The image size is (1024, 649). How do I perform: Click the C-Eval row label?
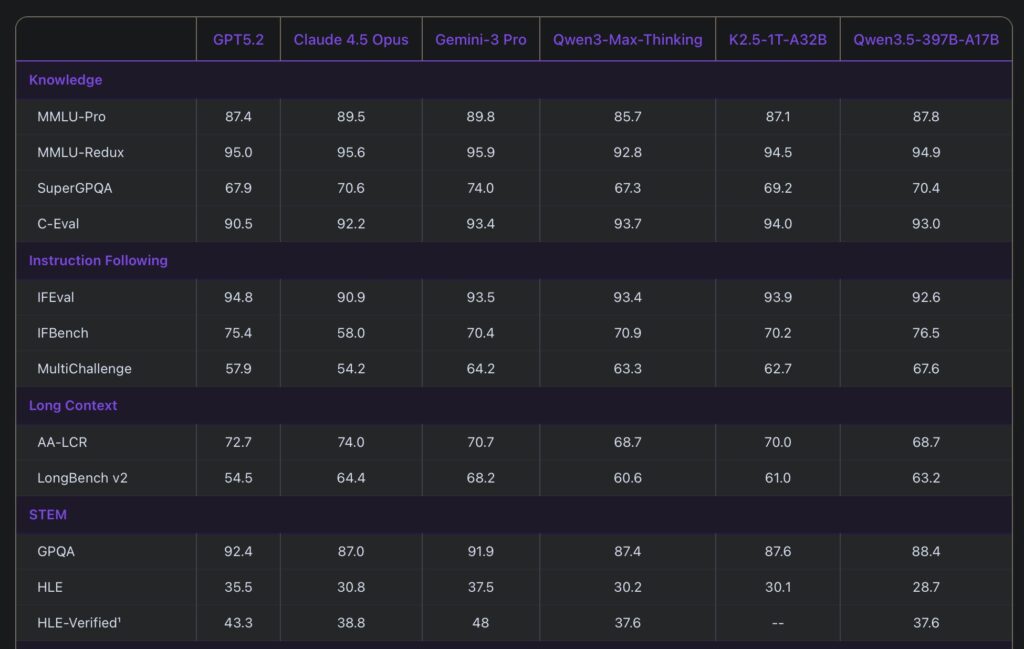click(x=60, y=224)
